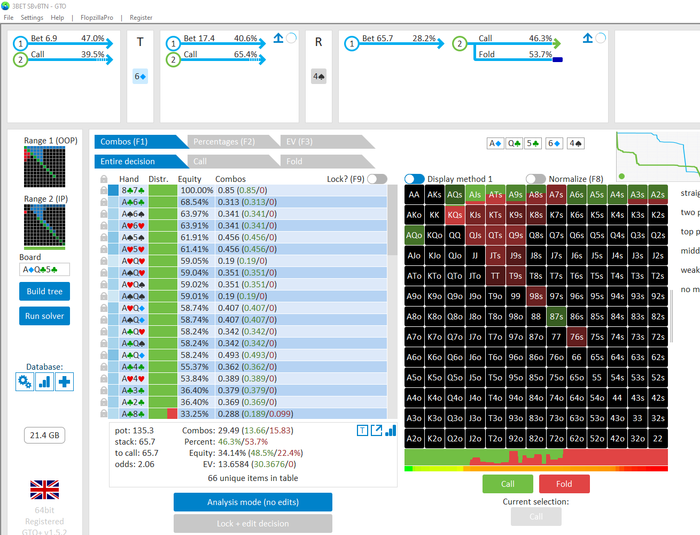Screen dimensions: 700x535
Task: Click the UK flag language icon
Action: pos(44,489)
